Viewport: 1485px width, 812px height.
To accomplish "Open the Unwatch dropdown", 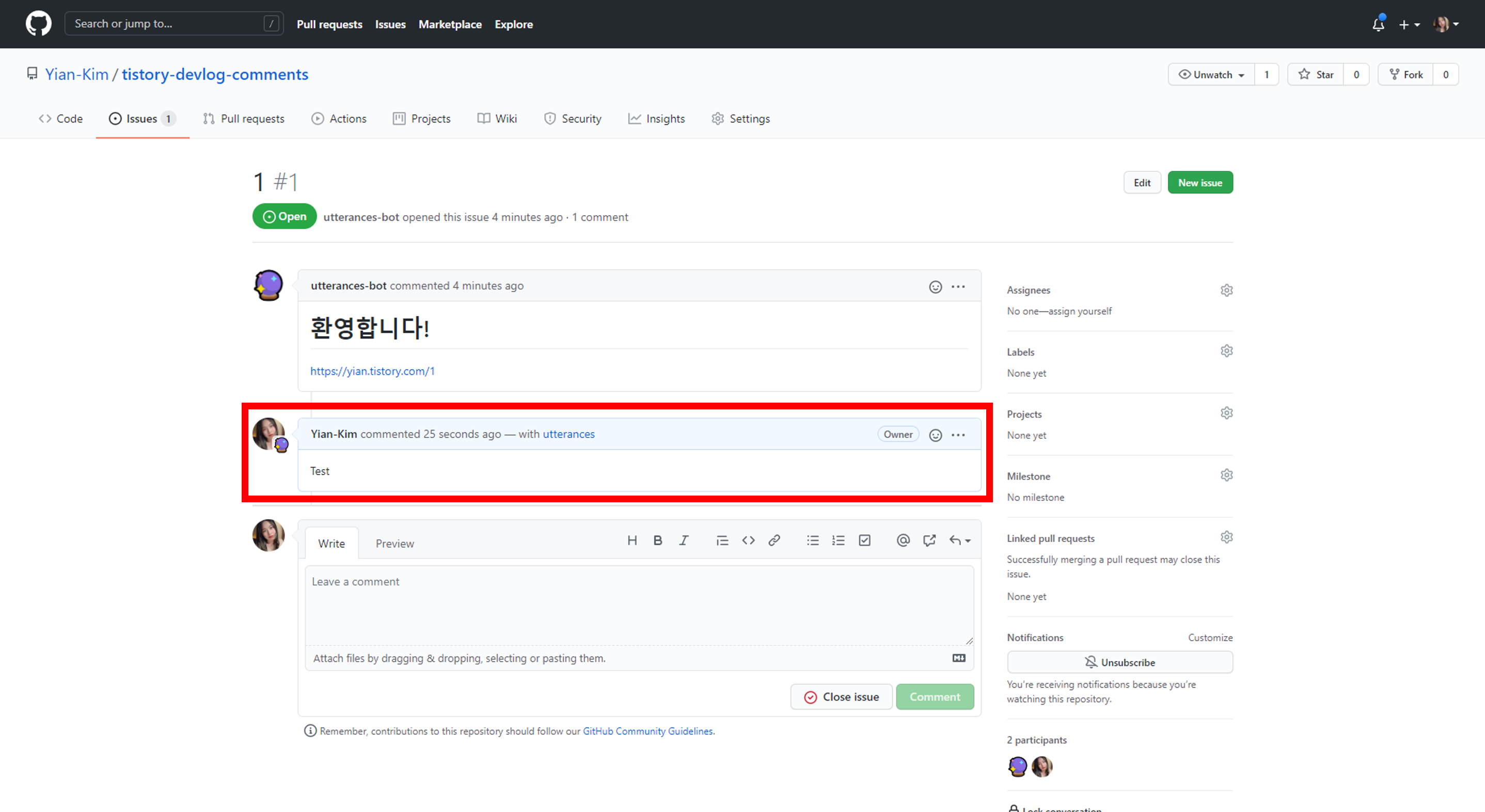I will 1211,74.
